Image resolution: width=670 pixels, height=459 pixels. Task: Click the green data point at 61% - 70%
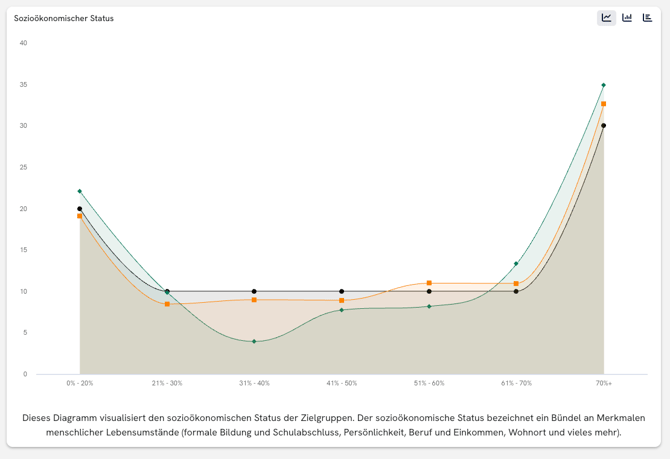[x=516, y=264]
